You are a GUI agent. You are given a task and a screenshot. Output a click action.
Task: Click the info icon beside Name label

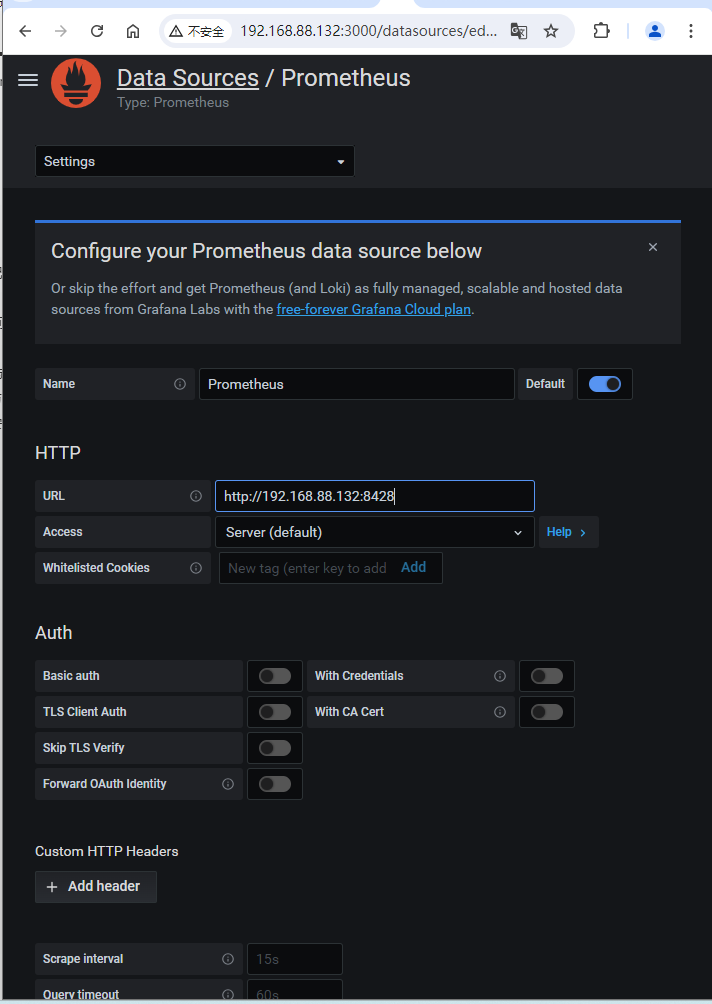(180, 384)
